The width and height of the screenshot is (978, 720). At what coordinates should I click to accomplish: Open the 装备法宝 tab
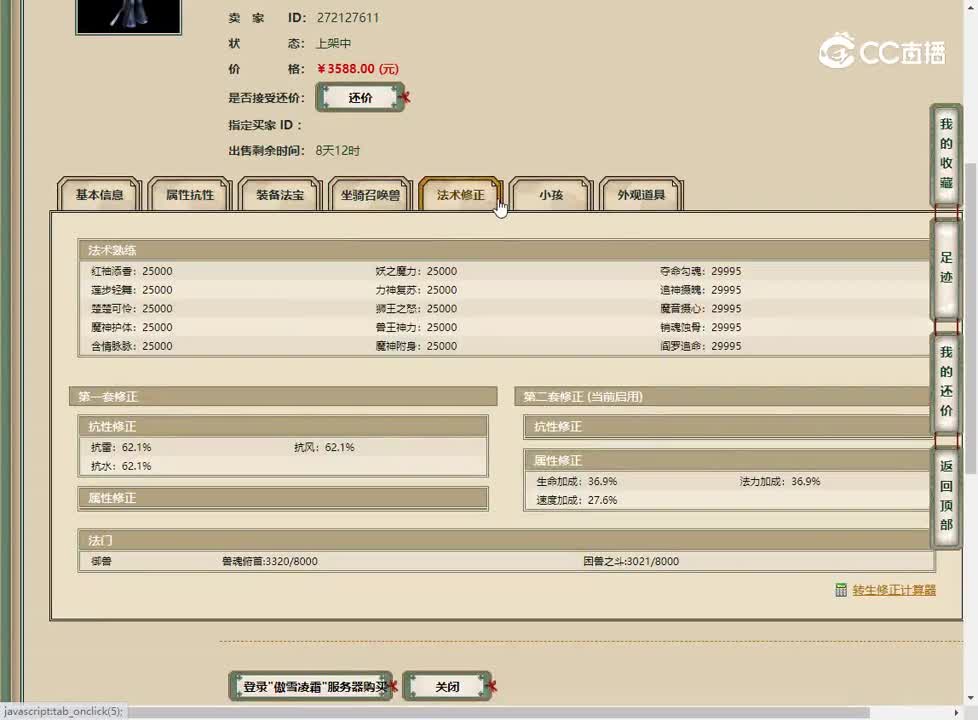pos(279,196)
